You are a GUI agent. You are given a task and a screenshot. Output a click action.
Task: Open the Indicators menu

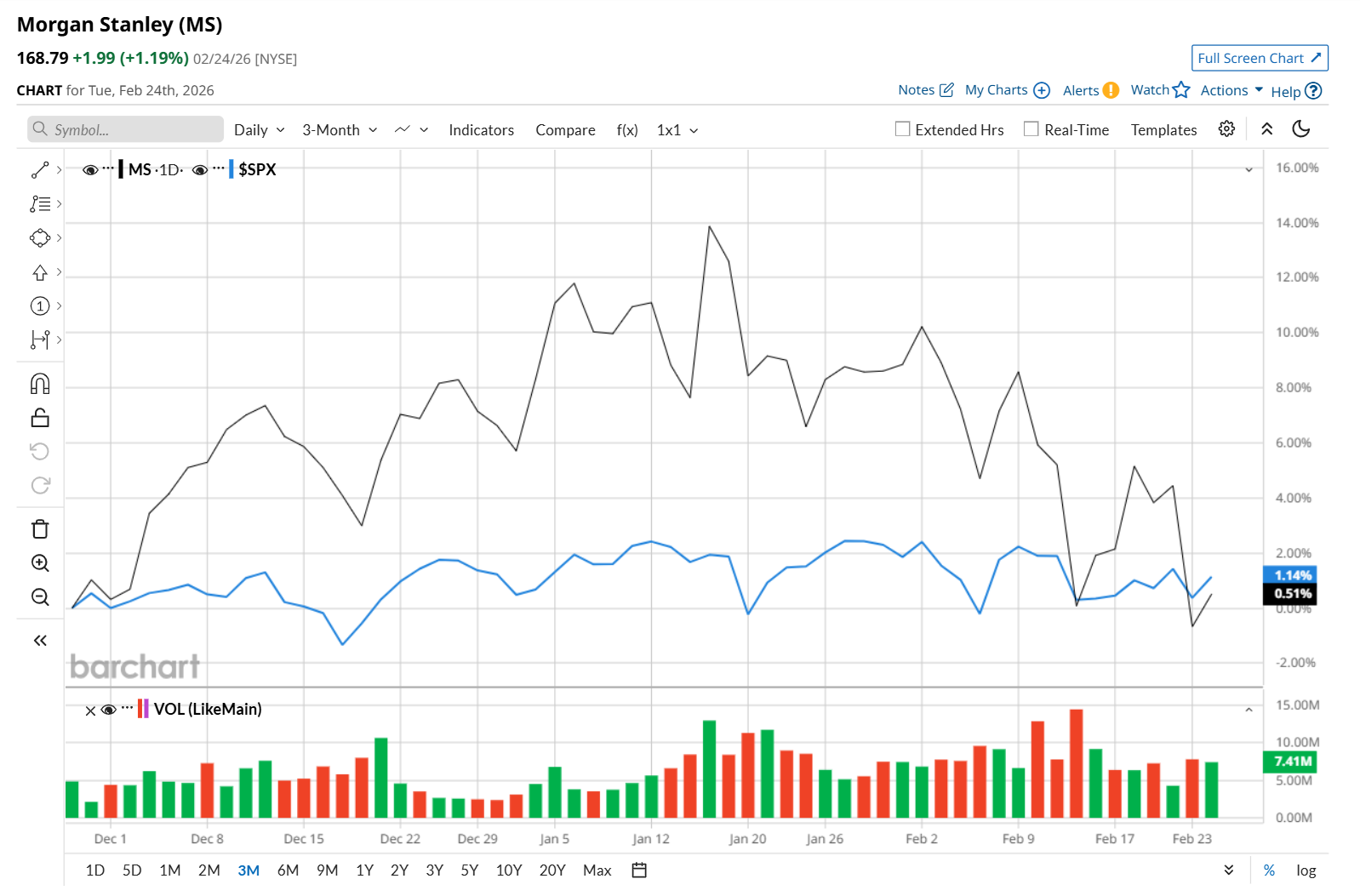(x=482, y=129)
